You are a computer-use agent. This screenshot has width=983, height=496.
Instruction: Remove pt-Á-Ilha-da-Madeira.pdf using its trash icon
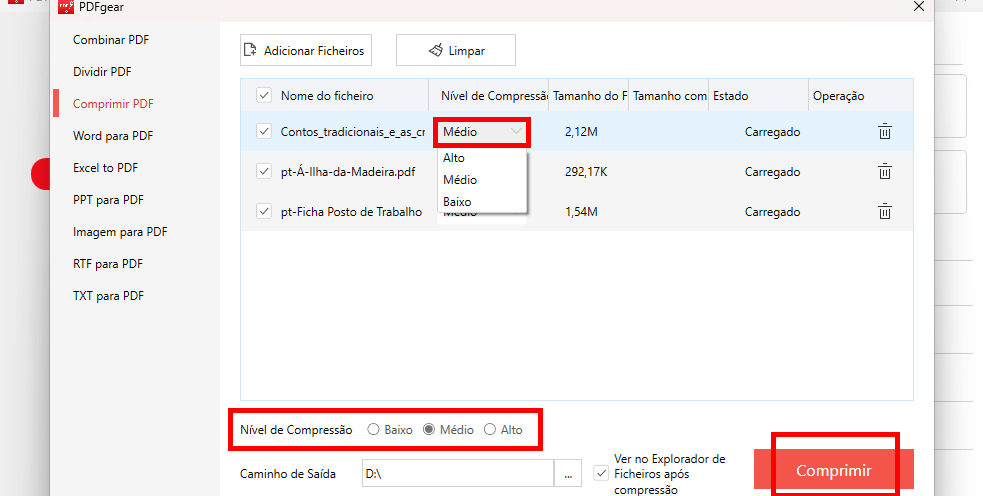click(x=885, y=172)
